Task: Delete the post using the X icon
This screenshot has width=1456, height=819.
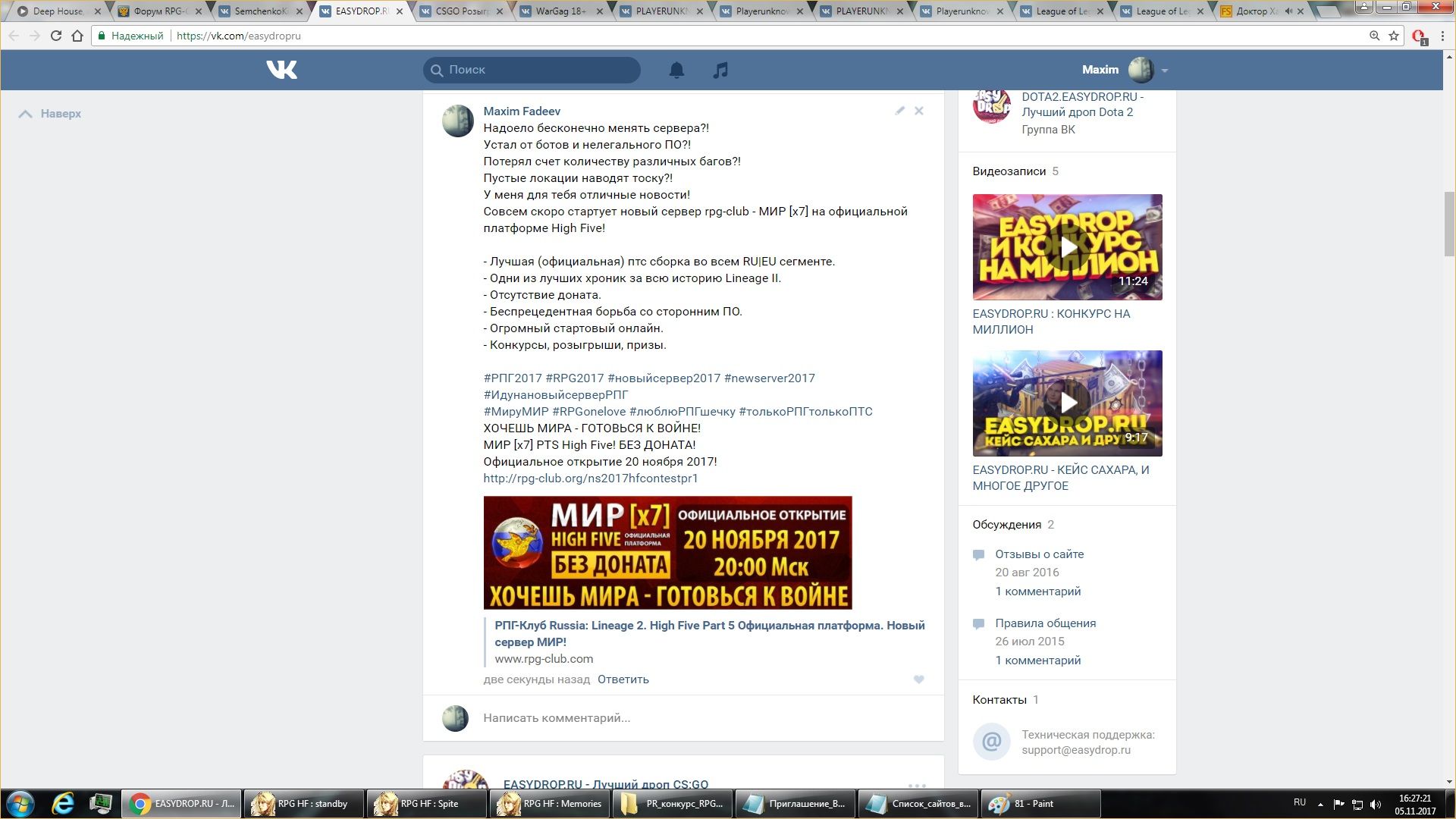Action: (x=918, y=111)
